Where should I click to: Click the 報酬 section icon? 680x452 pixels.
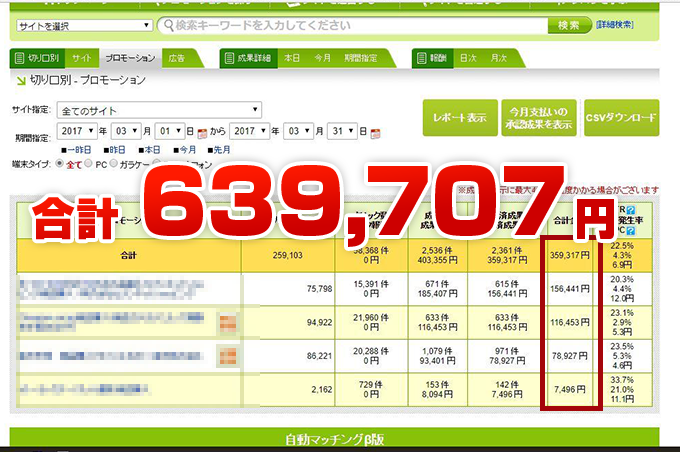click(420, 58)
